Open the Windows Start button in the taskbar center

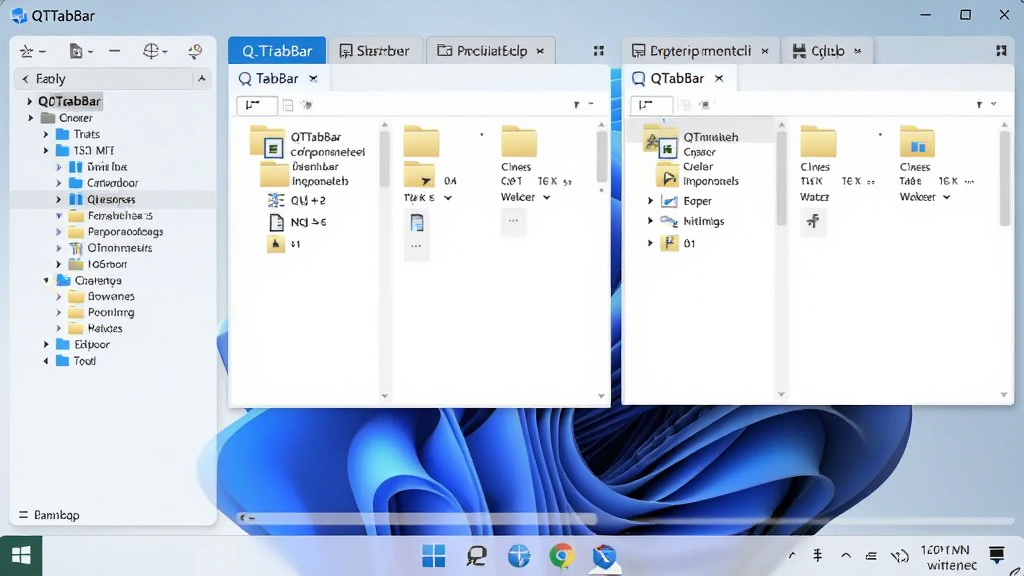pos(434,556)
